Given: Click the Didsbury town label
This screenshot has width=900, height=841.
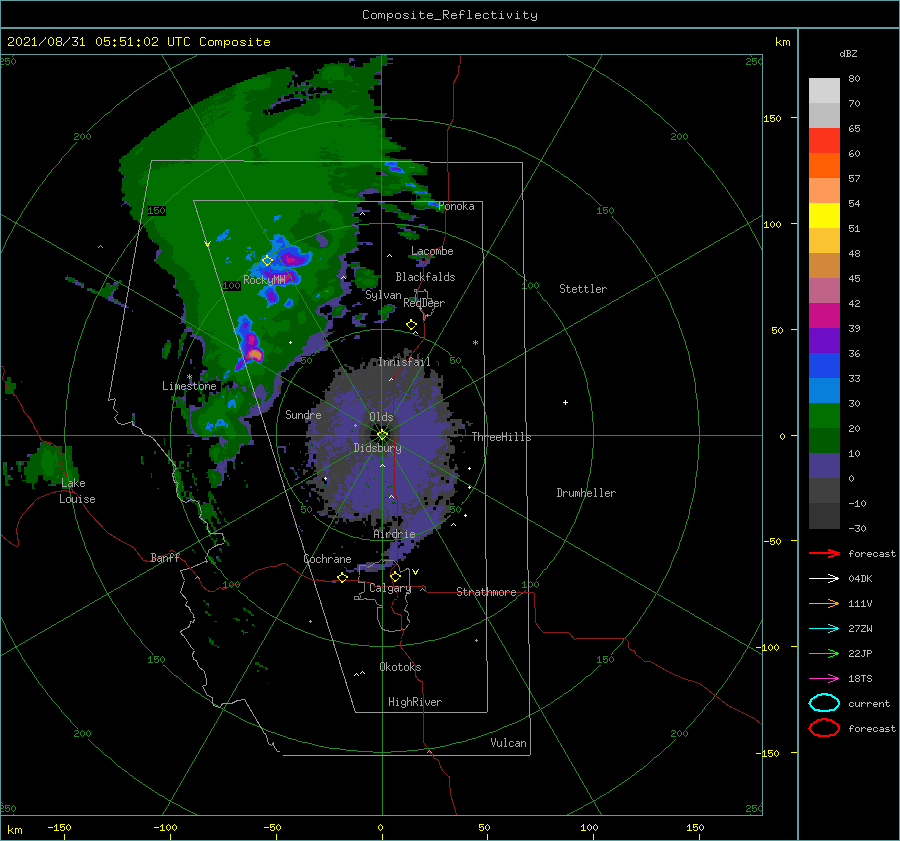Looking at the screenshot, I should pyautogui.click(x=378, y=448).
